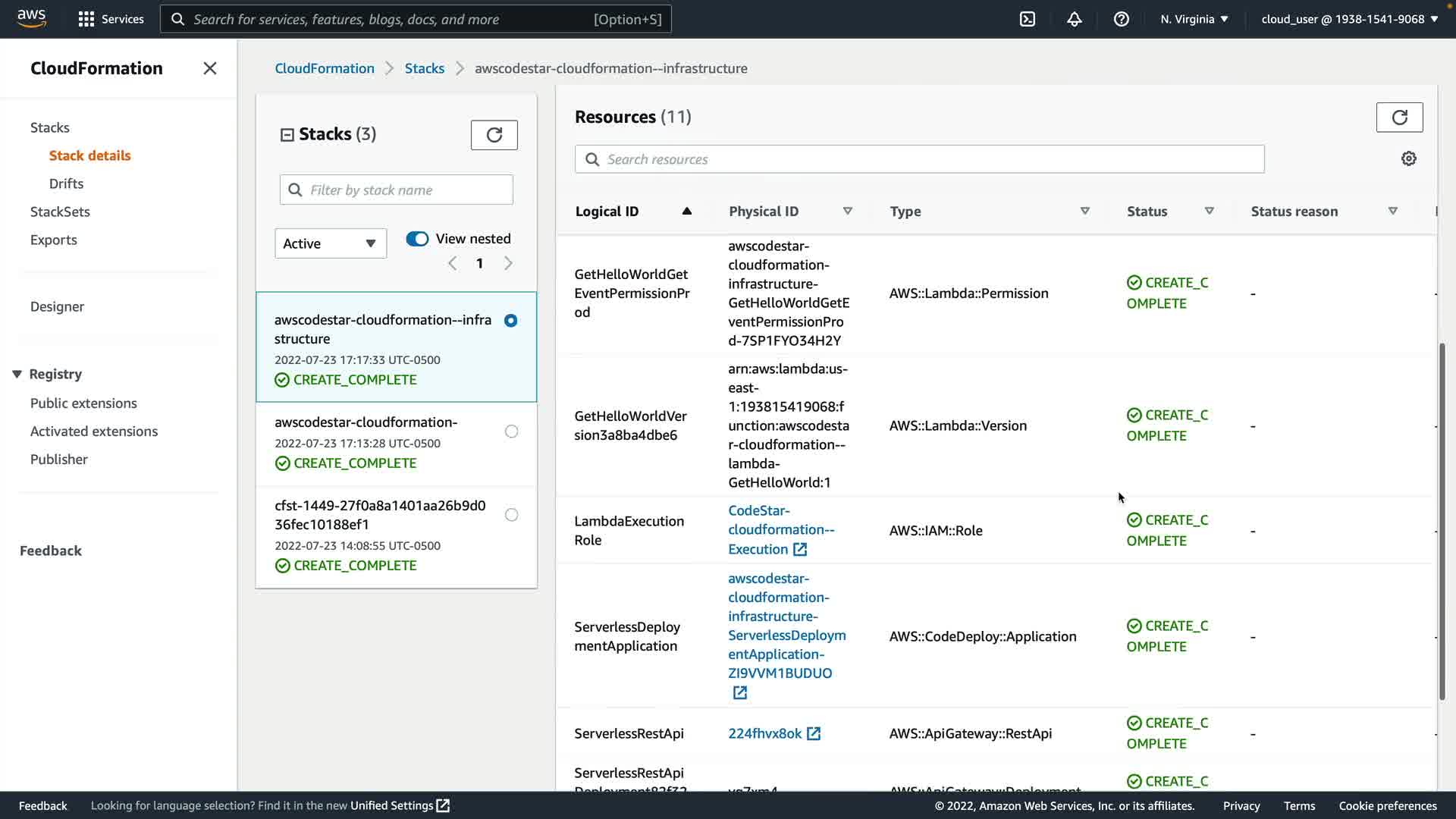This screenshot has width=1456, height=819.
Task: Collapse the Registry section in sidebar
Action: coord(17,374)
